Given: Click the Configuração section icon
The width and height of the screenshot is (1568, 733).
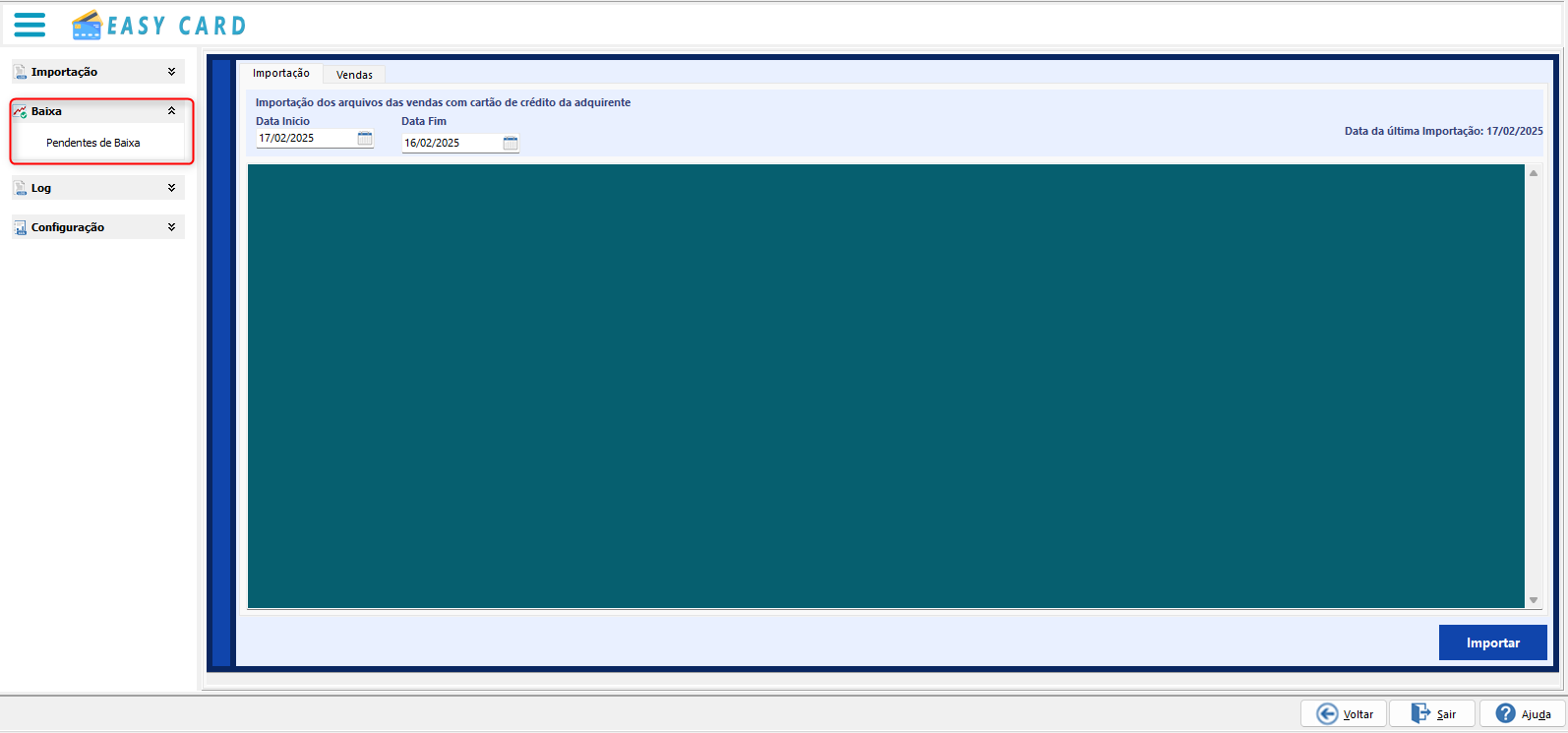Looking at the screenshot, I should tap(21, 227).
